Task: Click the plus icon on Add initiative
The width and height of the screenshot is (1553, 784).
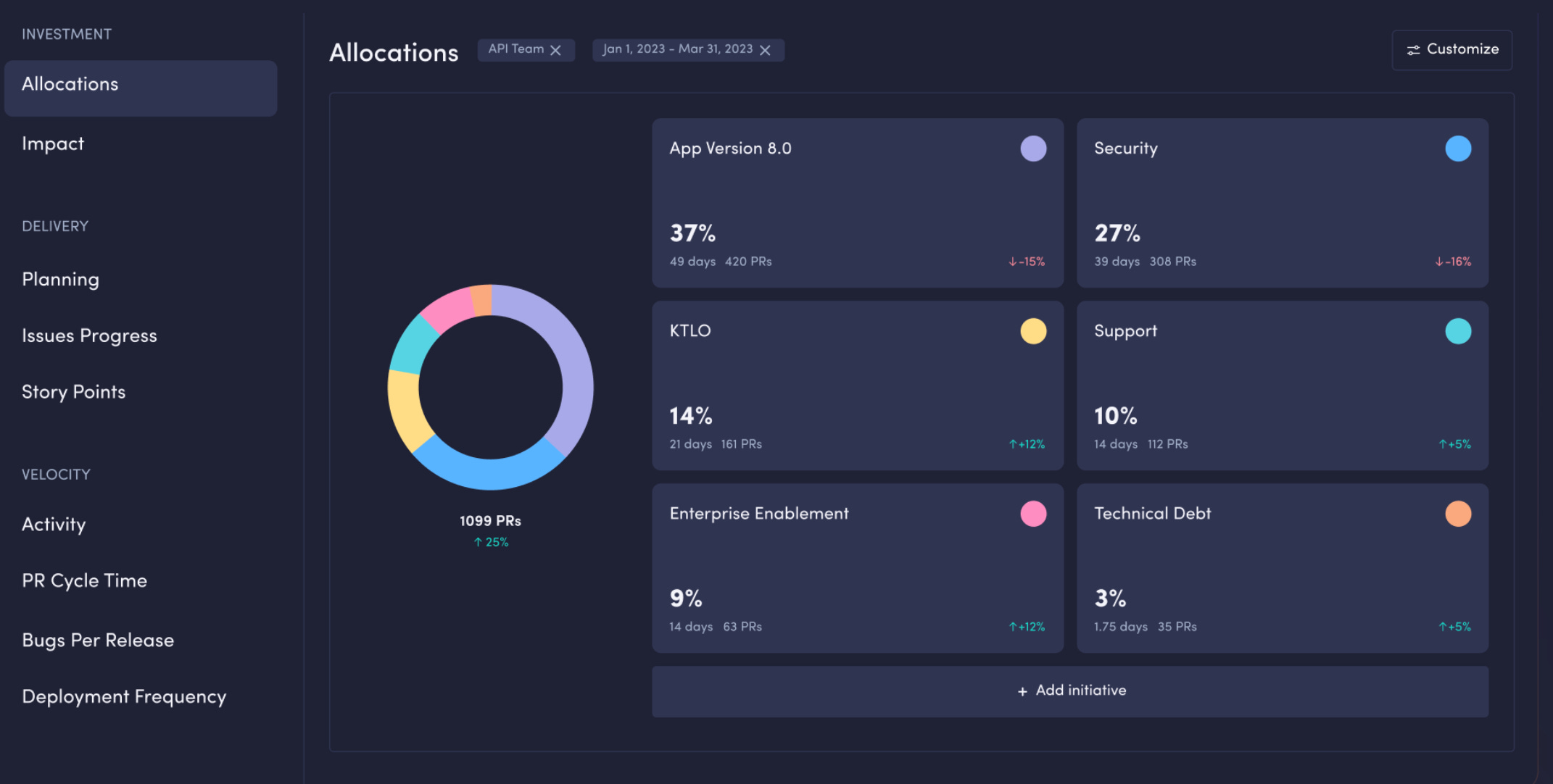Action: (x=1022, y=692)
